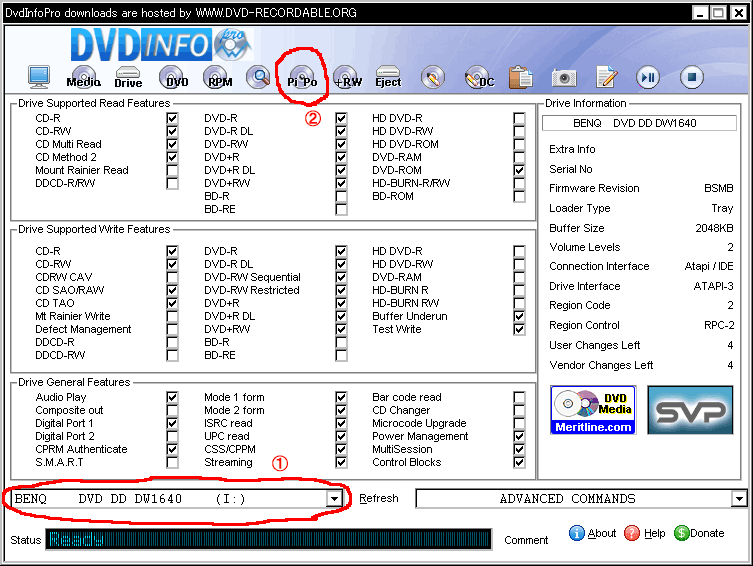This screenshot has height=566, width=753.
Task: Click the Refresh button
Action: pos(379,498)
